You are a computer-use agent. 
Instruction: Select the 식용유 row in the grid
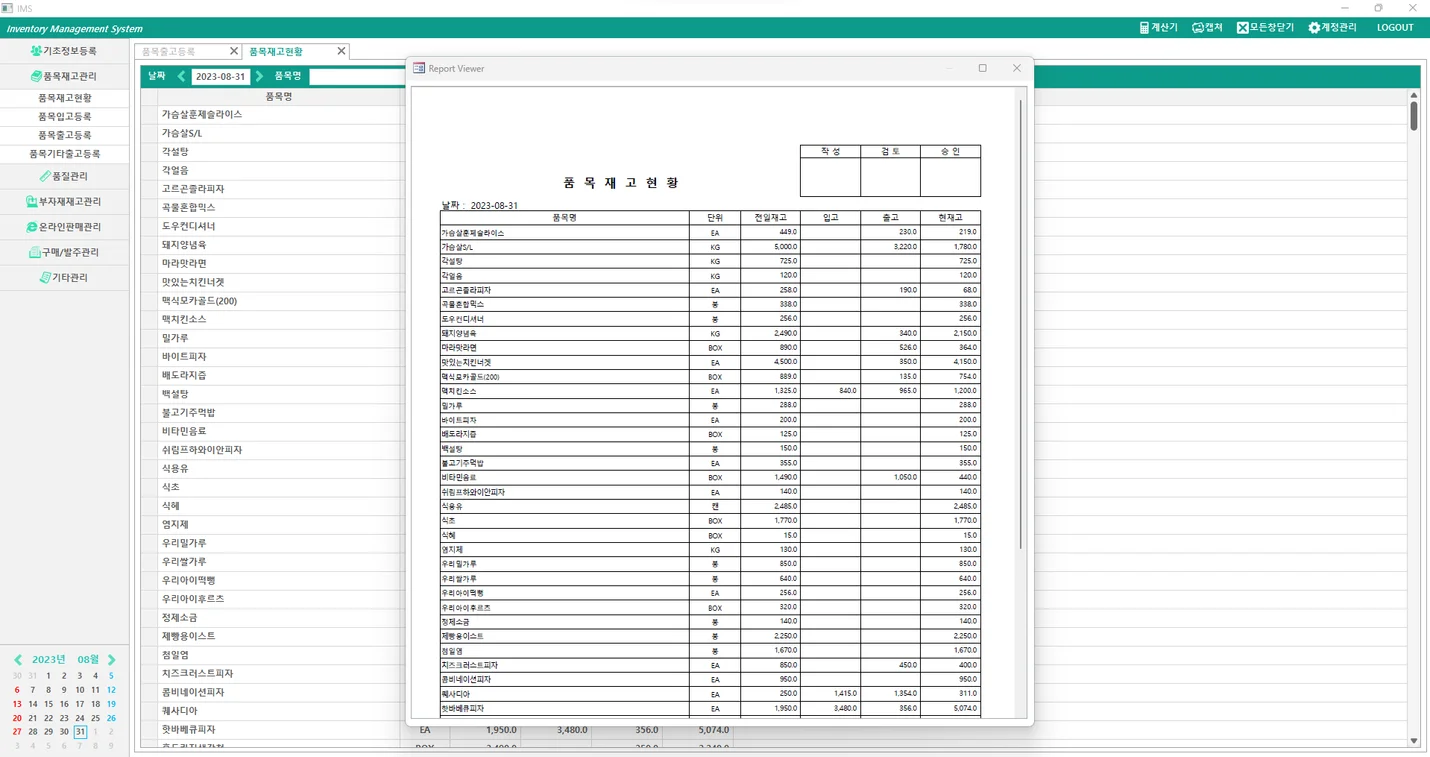[280, 469]
